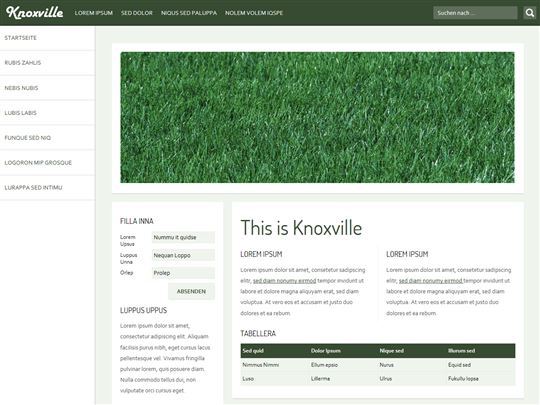Open Nebis Nubis sidebar link
The height and width of the screenshot is (405, 540).
pyautogui.click(x=48, y=88)
